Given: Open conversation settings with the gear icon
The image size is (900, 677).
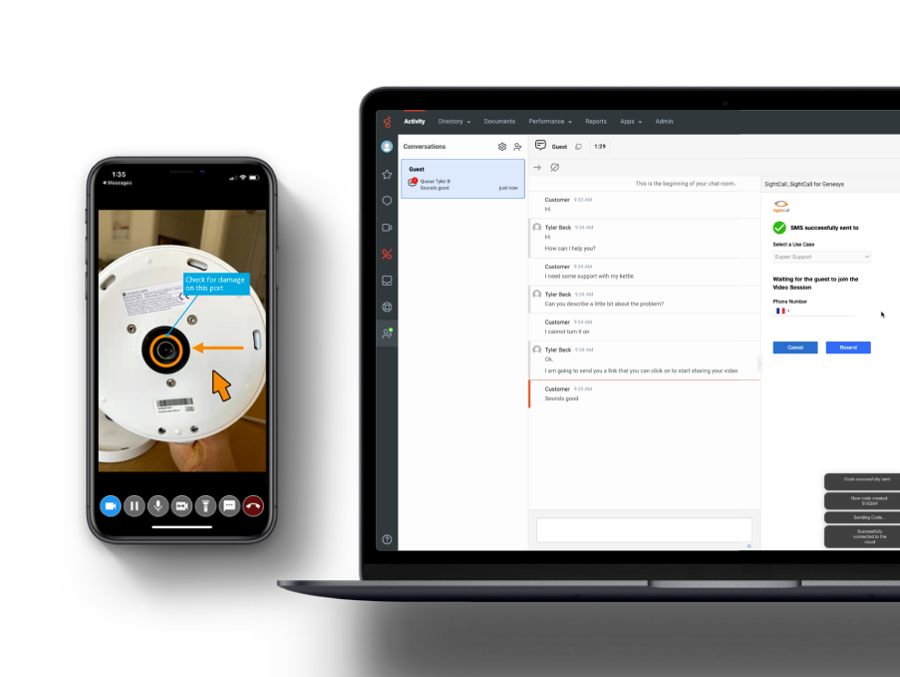Looking at the screenshot, I should (x=502, y=146).
